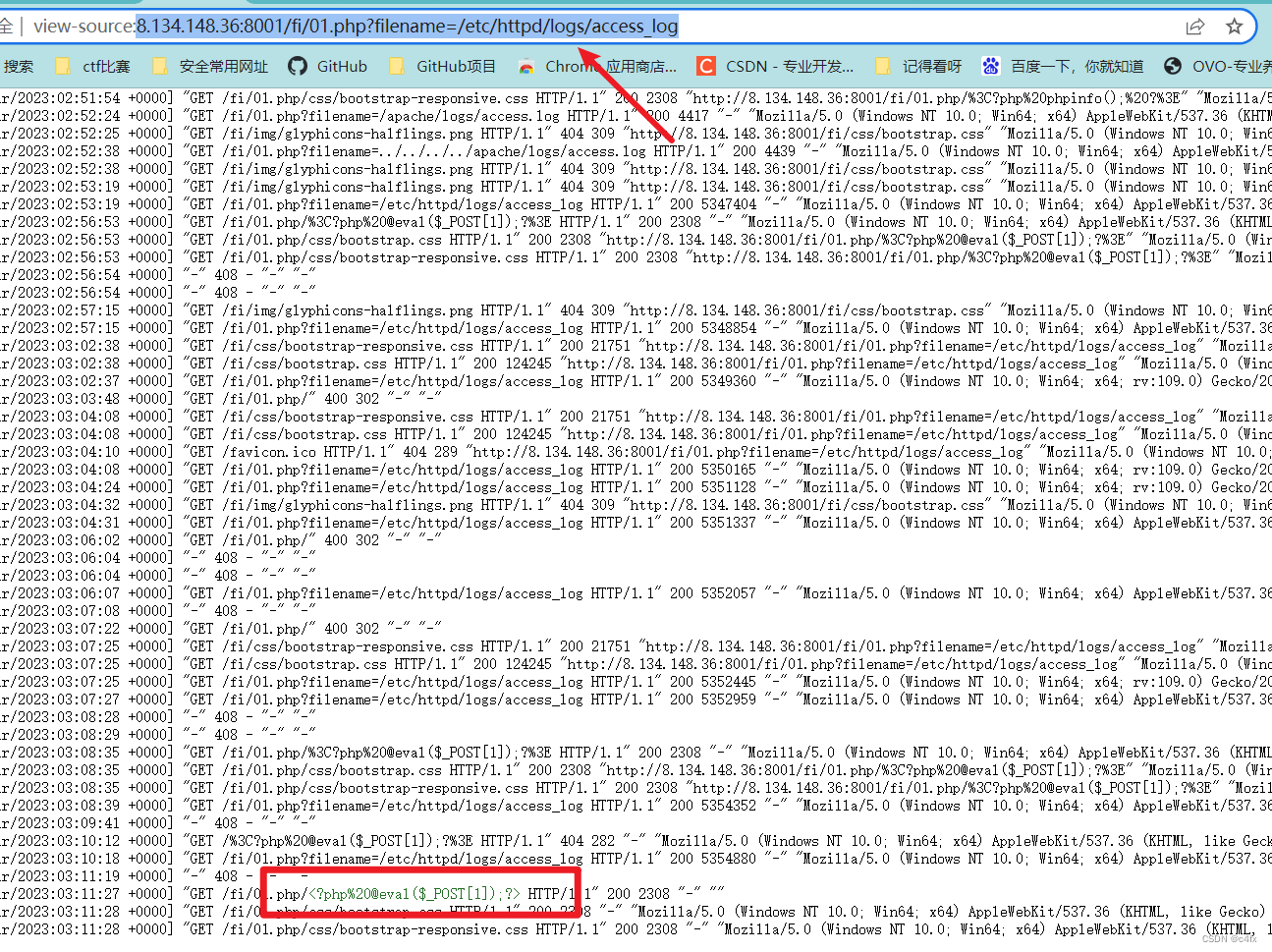Screen dimensions: 1272x952
Task: Click the log timestamp 02:52:25
Action: pos(88,134)
